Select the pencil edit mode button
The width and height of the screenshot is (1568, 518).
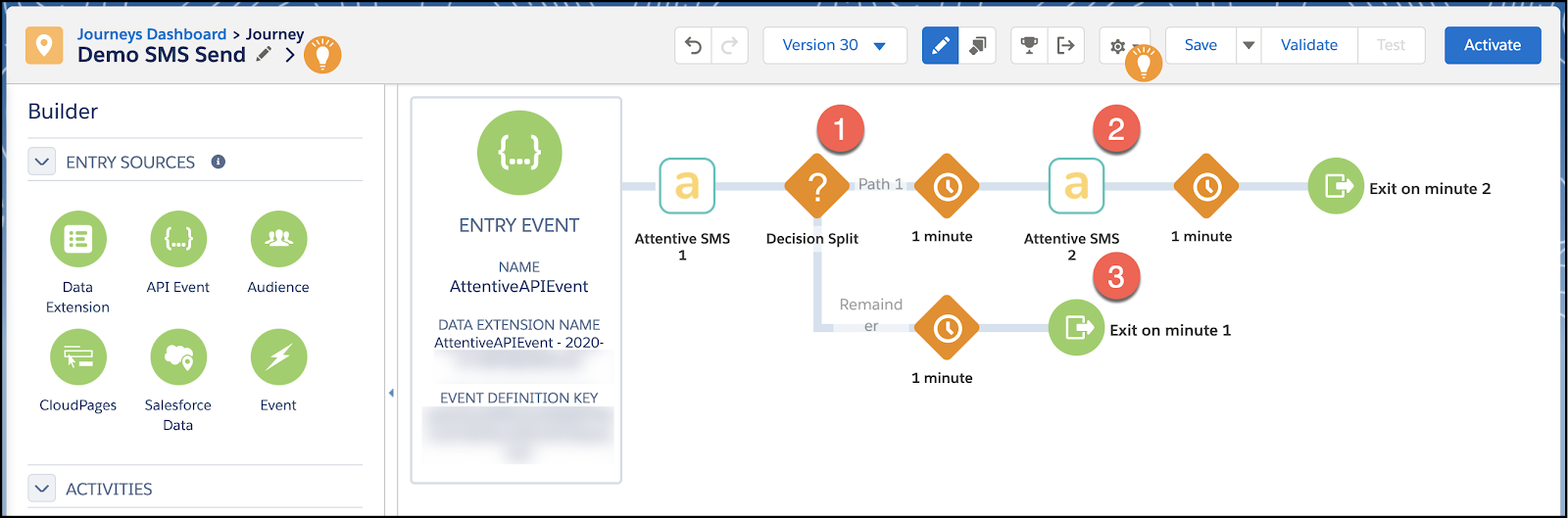pyautogui.click(x=941, y=45)
